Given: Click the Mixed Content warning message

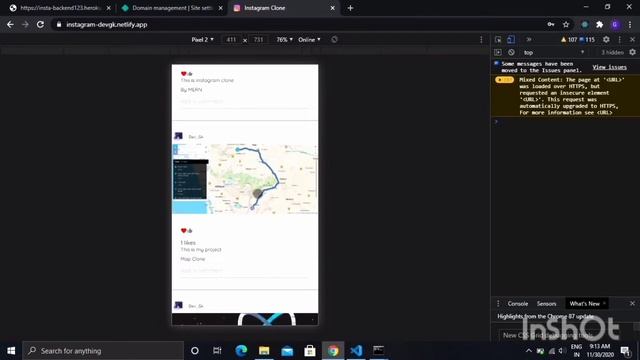Looking at the screenshot, I should (565, 96).
